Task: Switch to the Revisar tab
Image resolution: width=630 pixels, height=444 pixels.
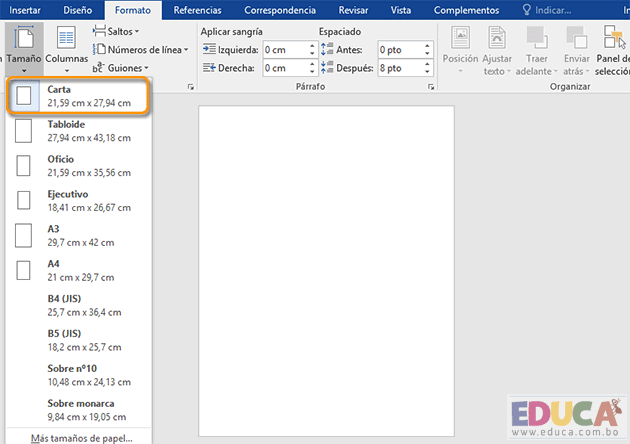Action: pos(353,10)
